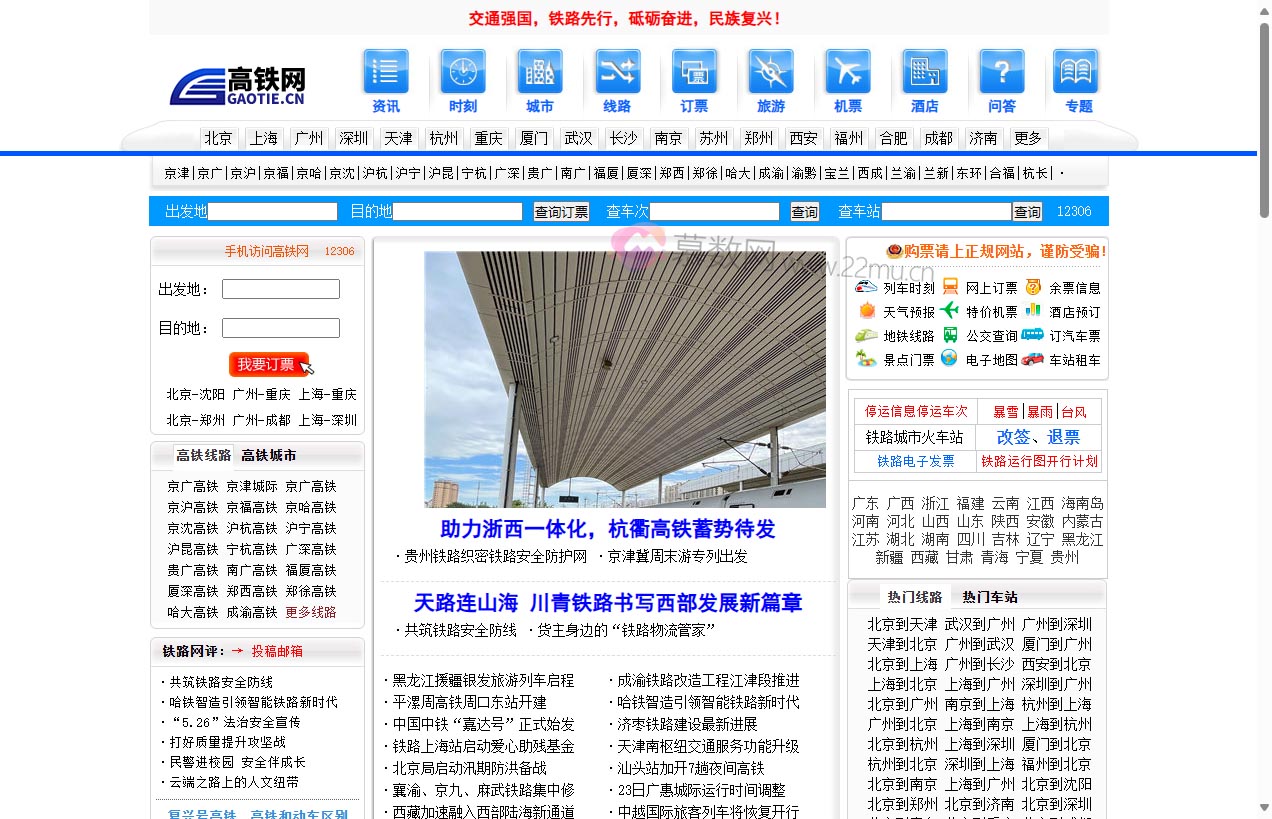Open the 酒店 hotel building icon
The width and height of the screenshot is (1272, 819).
click(x=925, y=70)
